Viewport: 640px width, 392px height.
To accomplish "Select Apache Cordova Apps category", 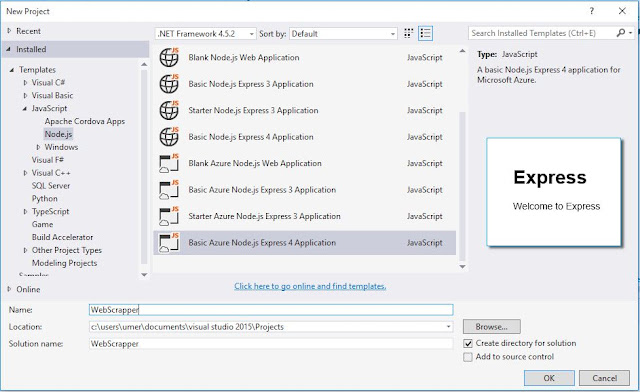I will click(84, 121).
